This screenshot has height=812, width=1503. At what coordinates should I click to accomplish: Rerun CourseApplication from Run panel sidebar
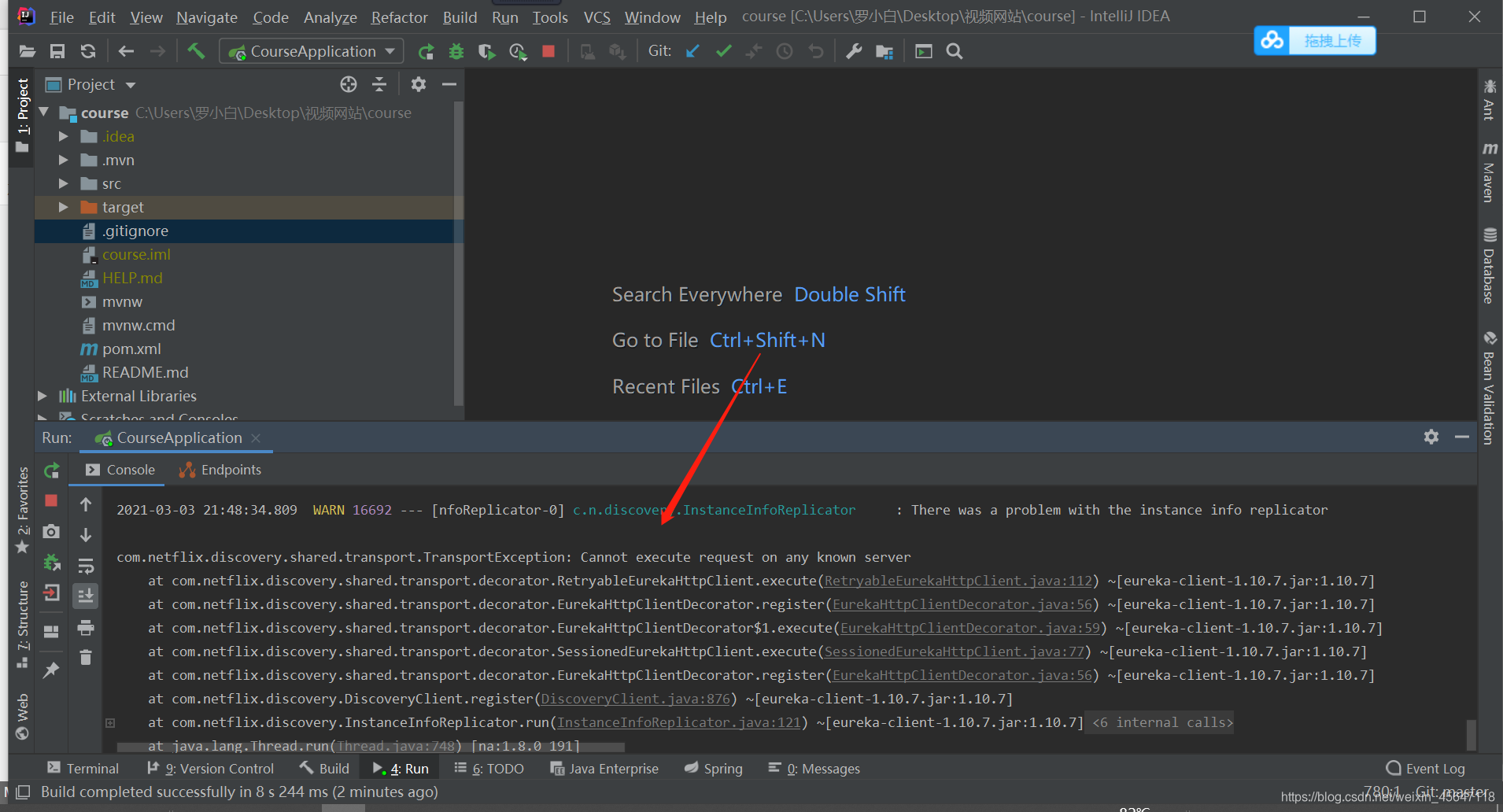(x=52, y=471)
